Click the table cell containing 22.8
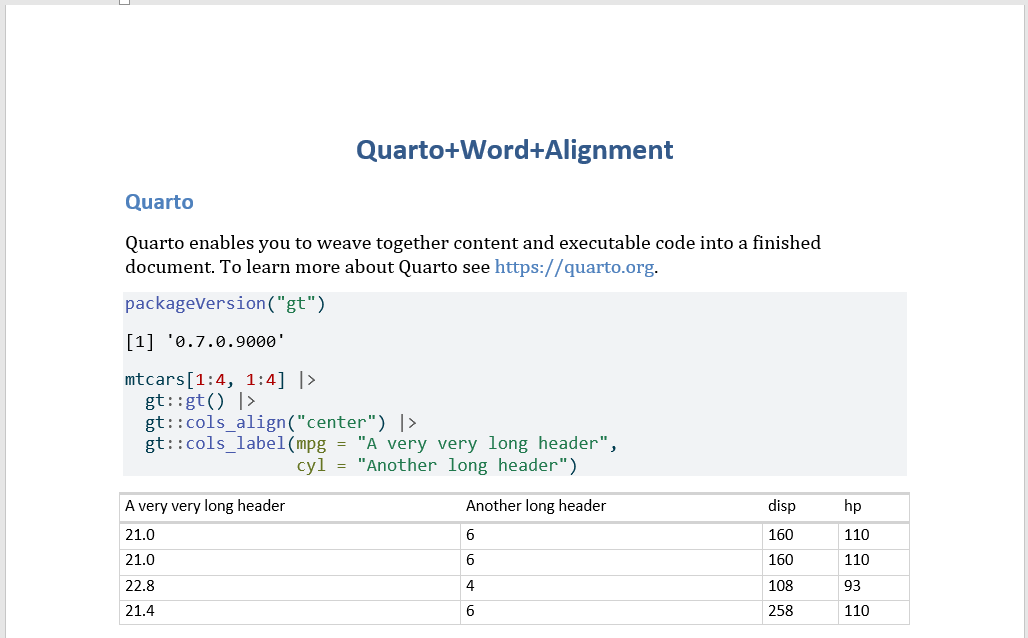 (x=290, y=586)
